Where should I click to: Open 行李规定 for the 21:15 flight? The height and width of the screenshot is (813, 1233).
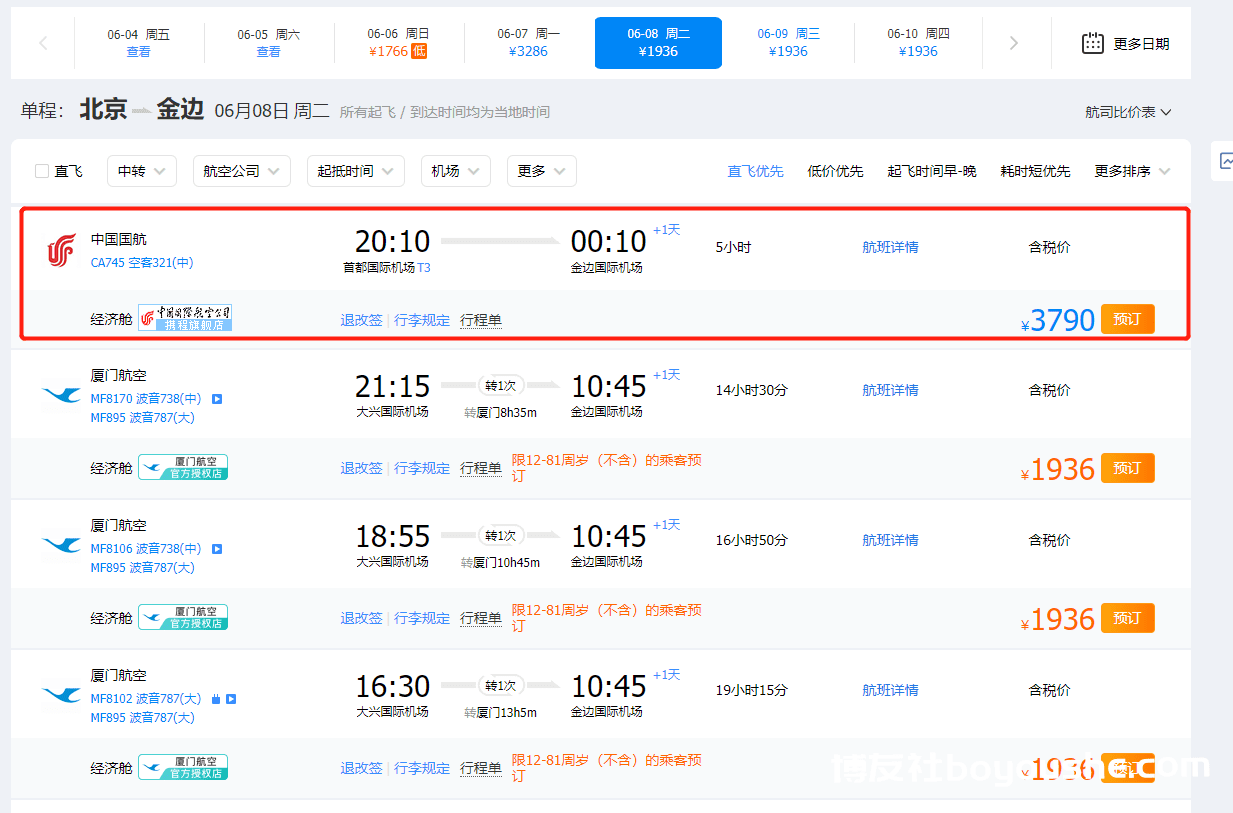pos(422,468)
